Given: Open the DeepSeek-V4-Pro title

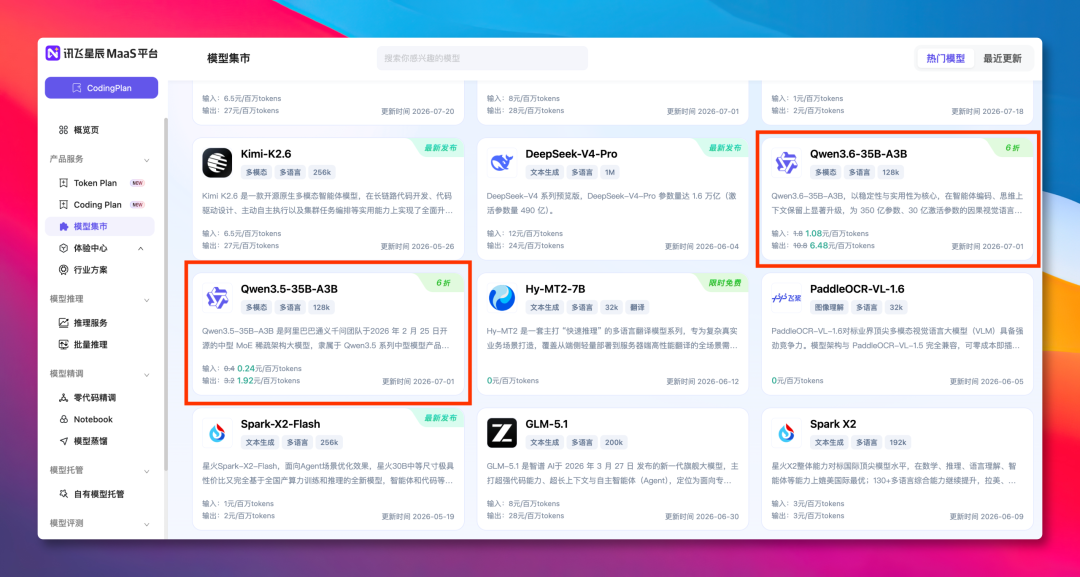Looking at the screenshot, I should (571, 154).
